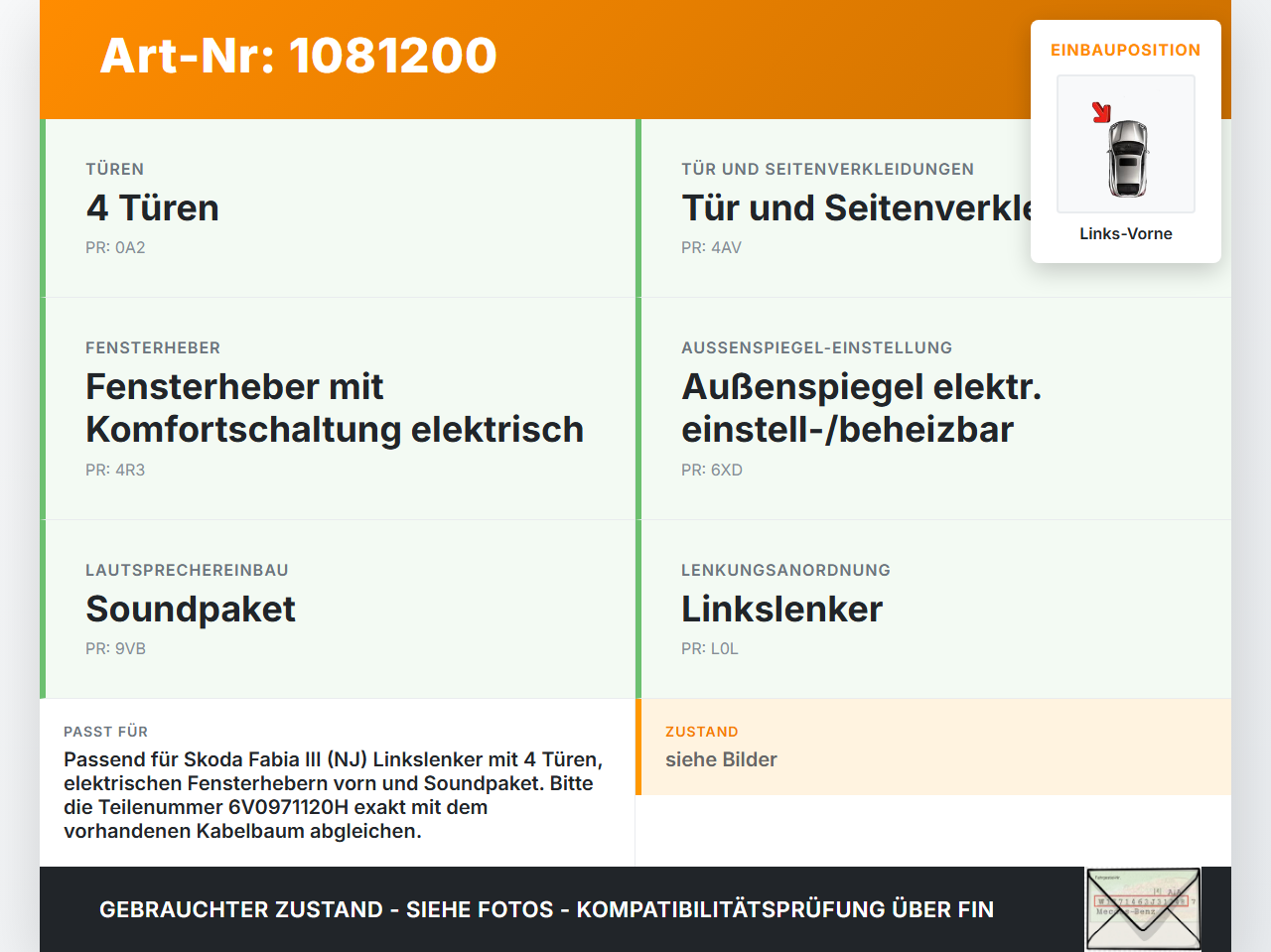The image size is (1271, 952).
Task: Click PR: L0L code
Action: (x=710, y=648)
